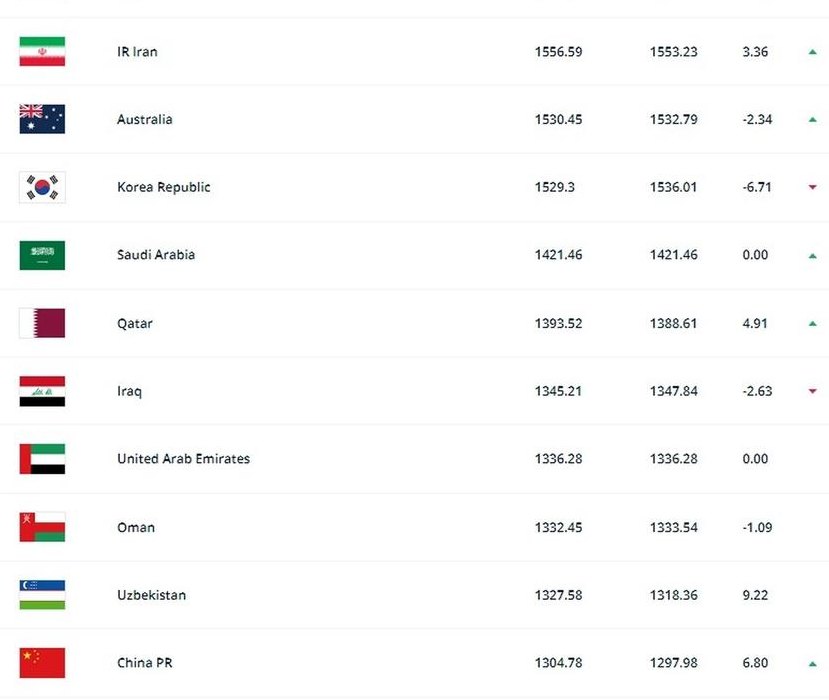Click Oman's previous points 1333.54
This screenshot has height=700, width=829.
coord(674,528)
